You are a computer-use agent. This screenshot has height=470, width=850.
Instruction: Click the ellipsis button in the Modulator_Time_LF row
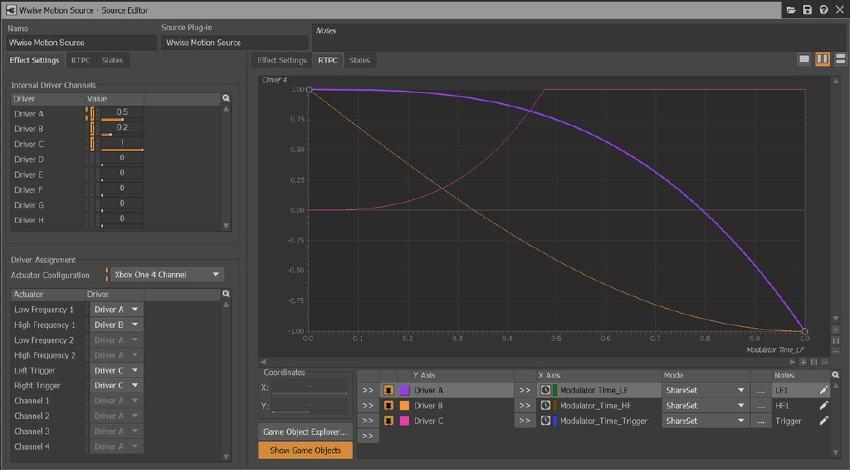[x=762, y=390]
